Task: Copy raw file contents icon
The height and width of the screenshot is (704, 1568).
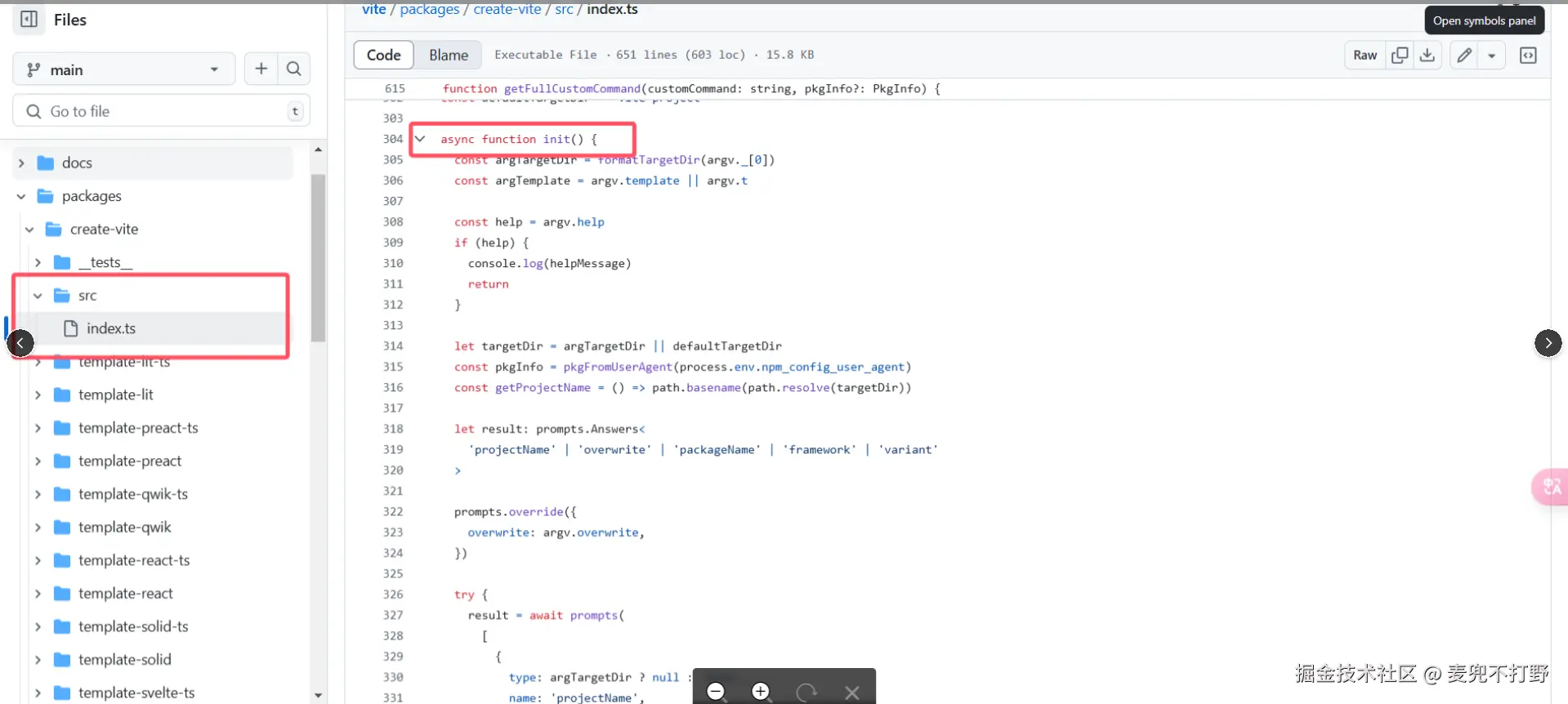Action: [1400, 55]
